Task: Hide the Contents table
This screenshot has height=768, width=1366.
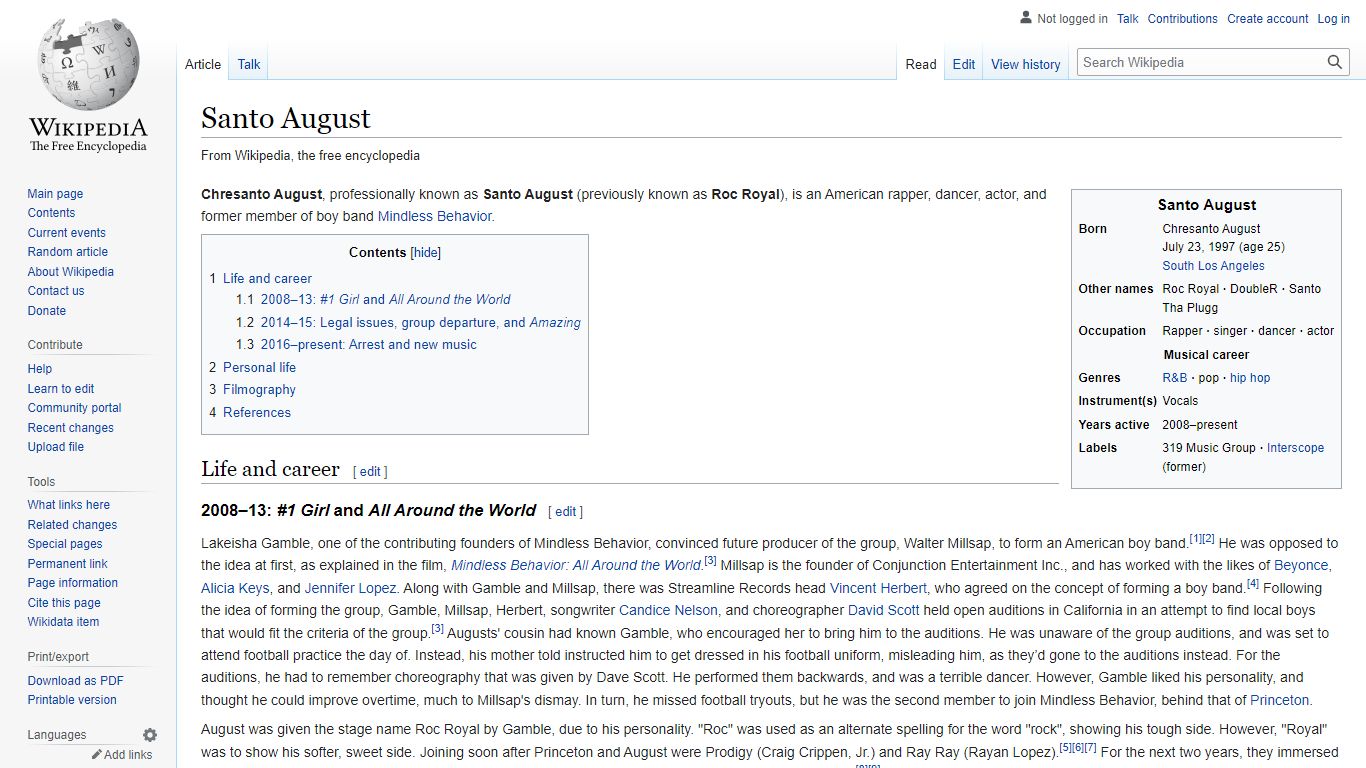Action: (x=426, y=253)
